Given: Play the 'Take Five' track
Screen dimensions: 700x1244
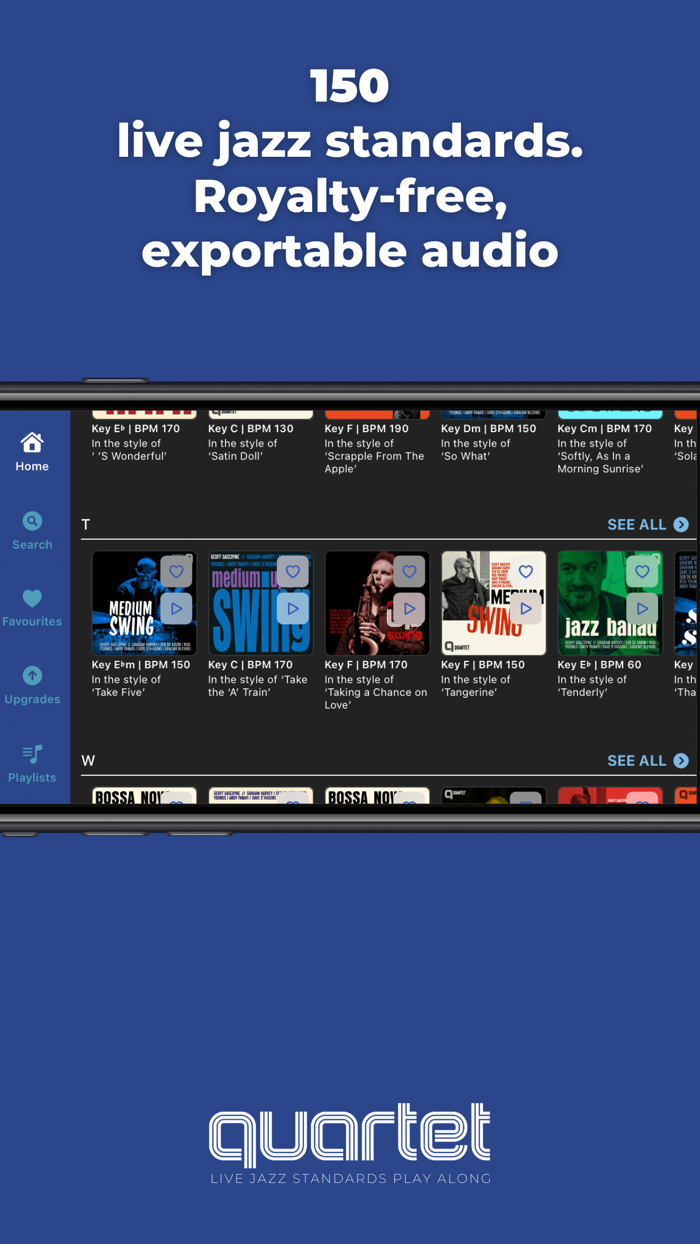Looking at the screenshot, I should tap(176, 608).
